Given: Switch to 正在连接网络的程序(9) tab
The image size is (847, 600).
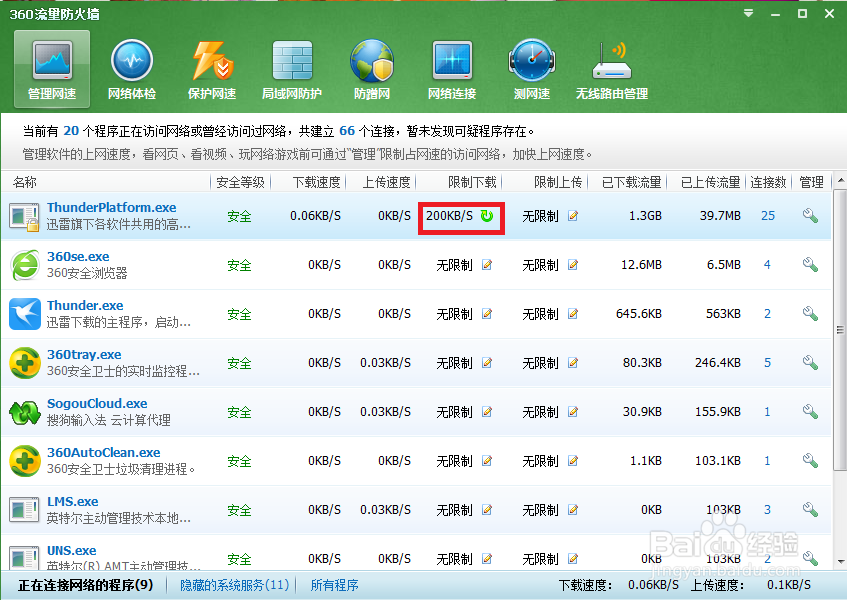Looking at the screenshot, I should [x=85, y=585].
